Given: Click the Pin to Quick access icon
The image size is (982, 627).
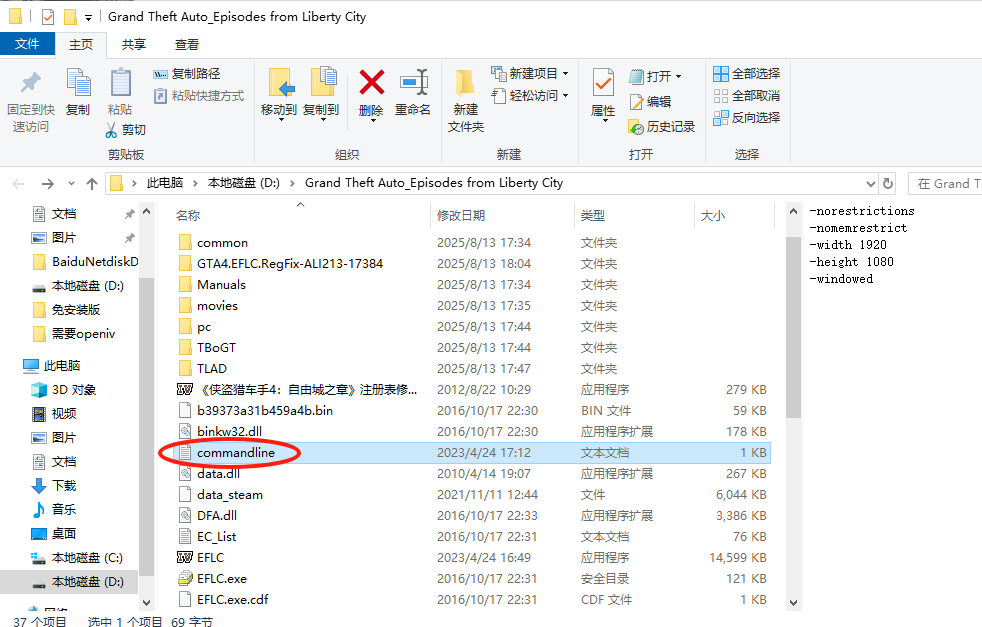Looking at the screenshot, I should coord(31,83).
